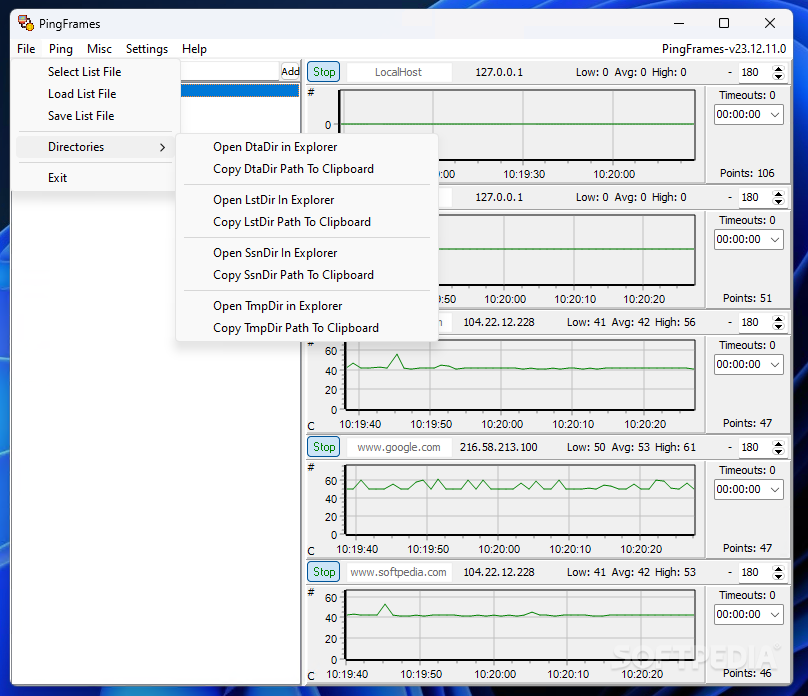Select Copy TmpDir Path To Clipboard
This screenshot has width=808, height=696.
click(307, 328)
